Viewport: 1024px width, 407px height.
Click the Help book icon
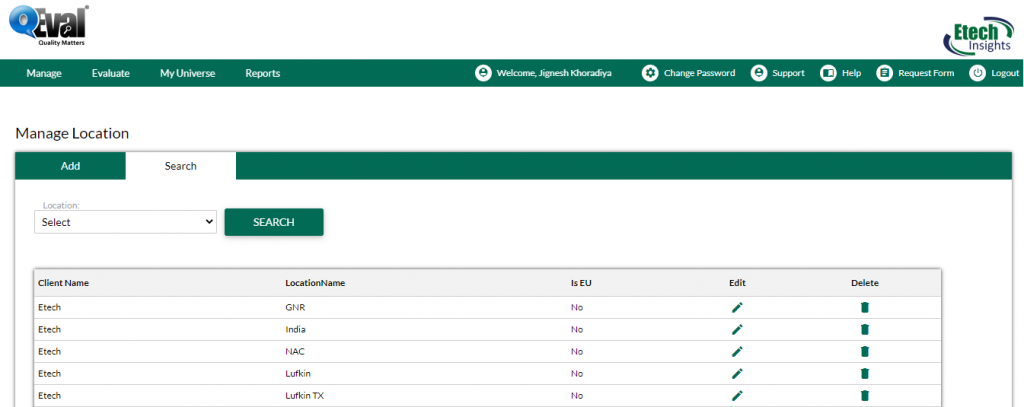(x=828, y=73)
